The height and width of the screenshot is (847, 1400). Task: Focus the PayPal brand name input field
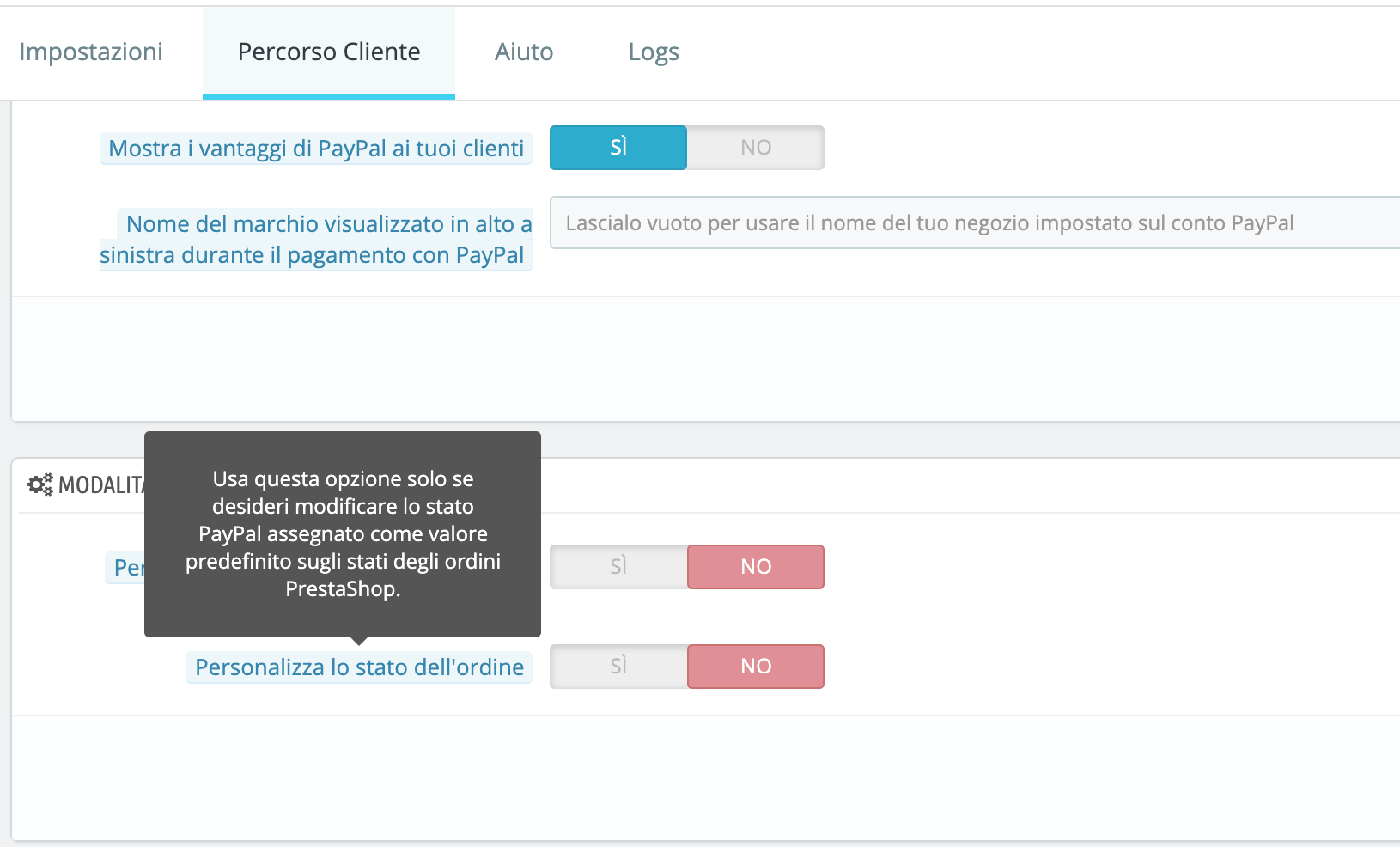tap(975, 223)
